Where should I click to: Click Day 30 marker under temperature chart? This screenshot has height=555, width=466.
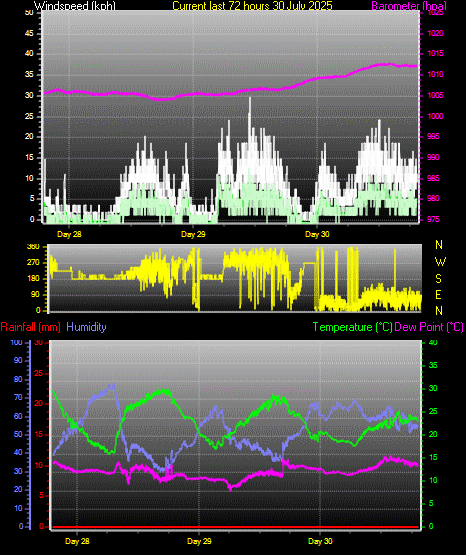pyautogui.click(x=320, y=541)
